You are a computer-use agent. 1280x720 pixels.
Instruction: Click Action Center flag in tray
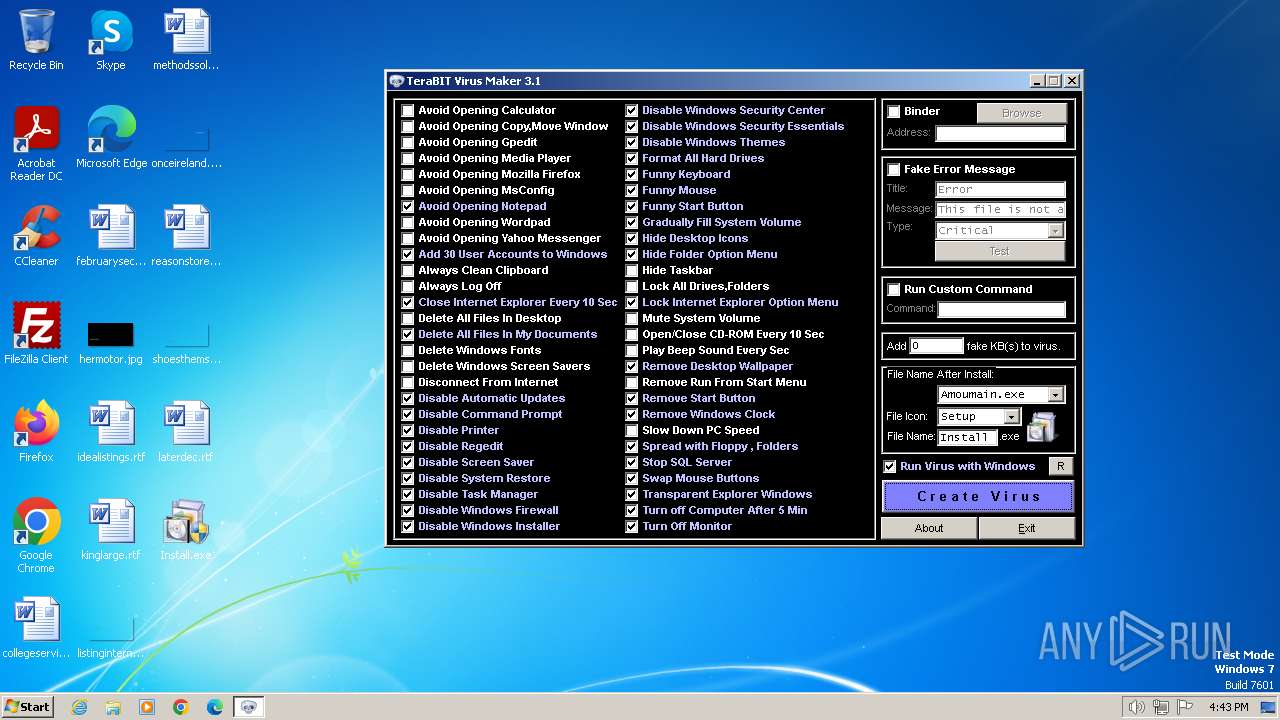(x=1185, y=707)
